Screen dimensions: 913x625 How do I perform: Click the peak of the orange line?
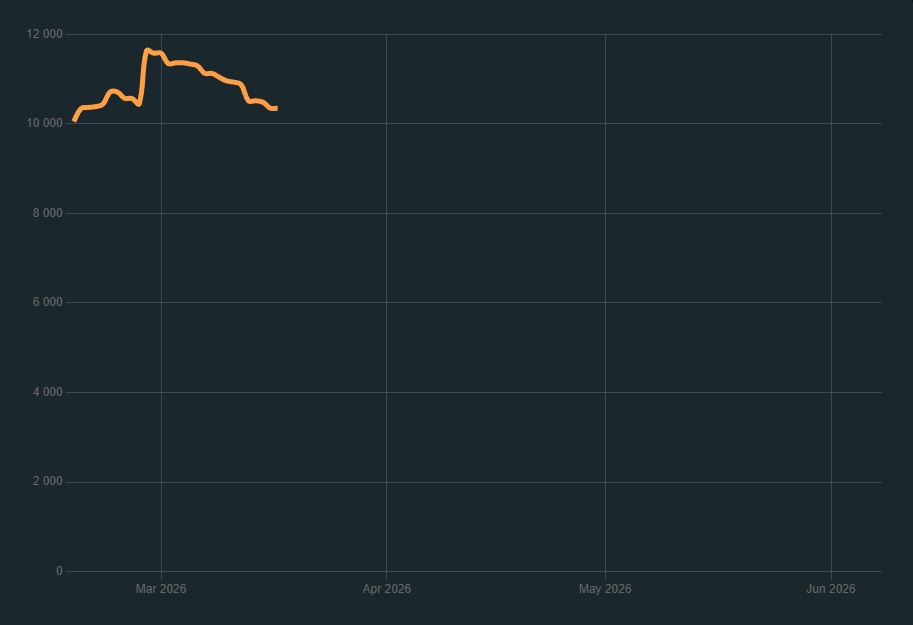pos(147,50)
